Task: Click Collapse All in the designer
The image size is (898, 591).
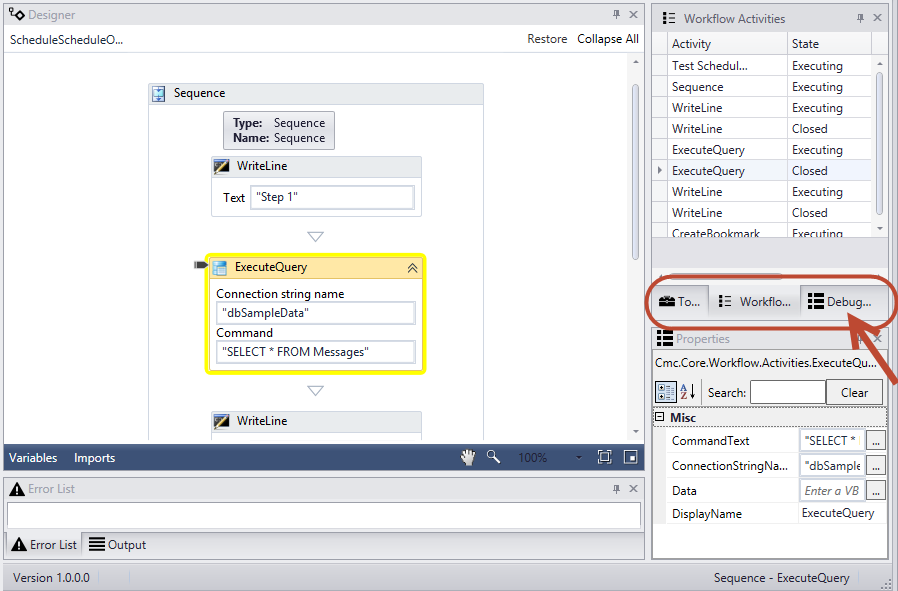Action: coord(607,39)
